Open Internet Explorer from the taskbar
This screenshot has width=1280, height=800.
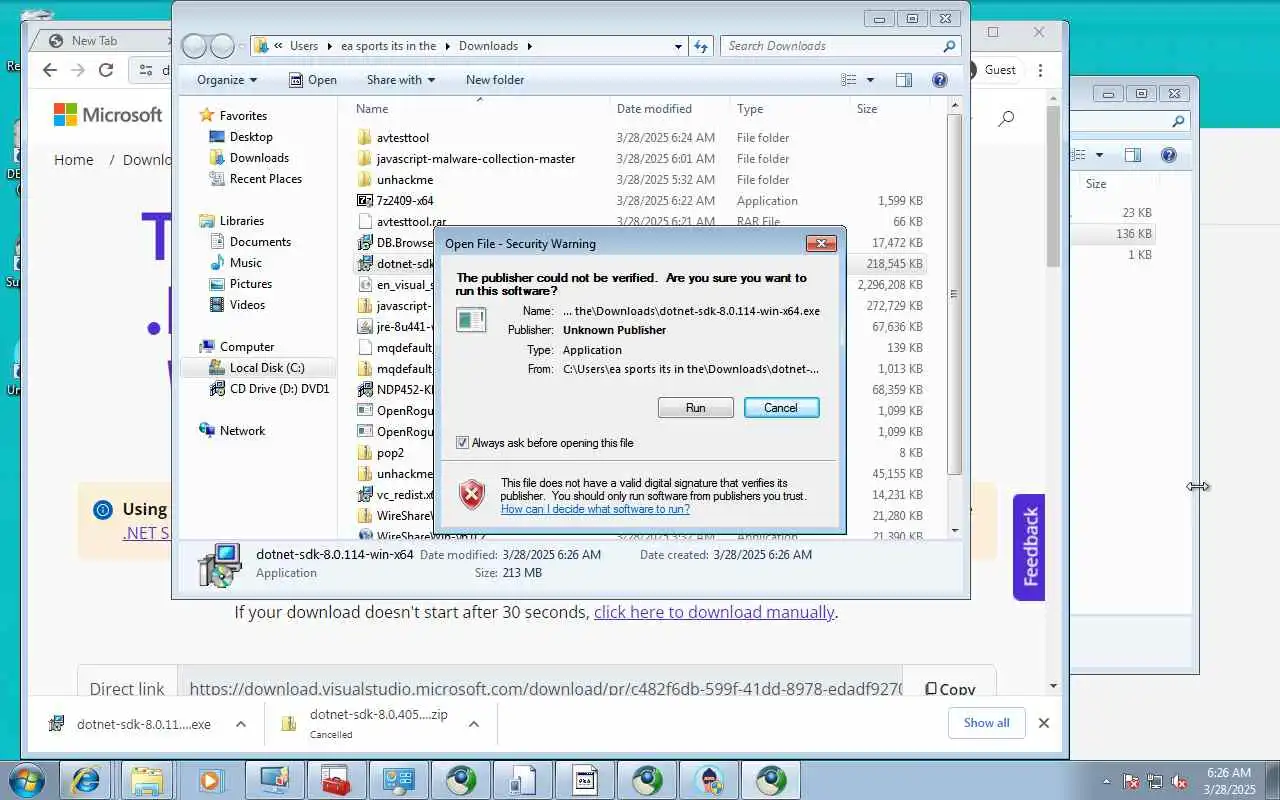[x=85, y=781]
